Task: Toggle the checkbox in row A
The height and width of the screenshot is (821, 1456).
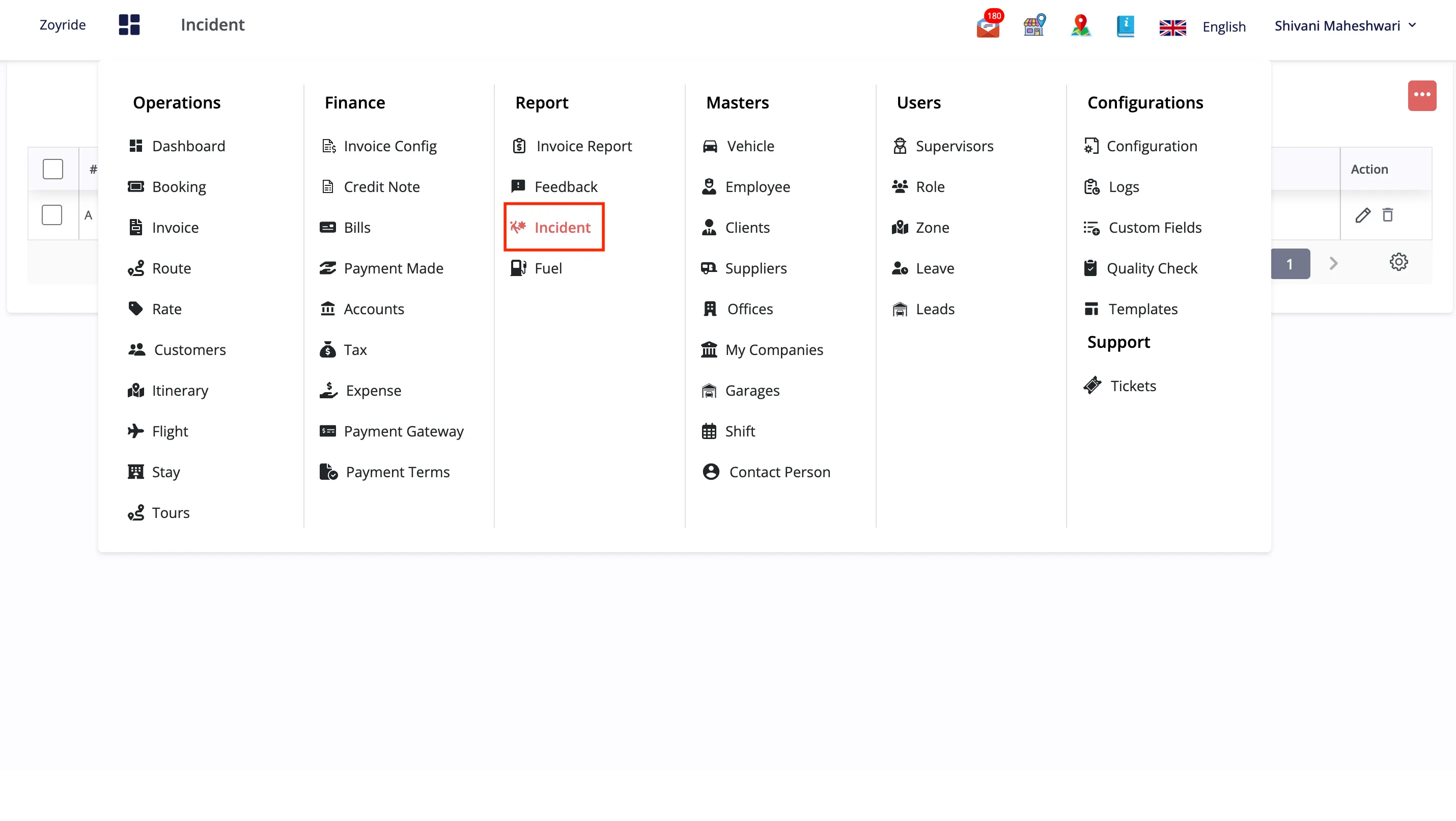Action: coord(52,215)
